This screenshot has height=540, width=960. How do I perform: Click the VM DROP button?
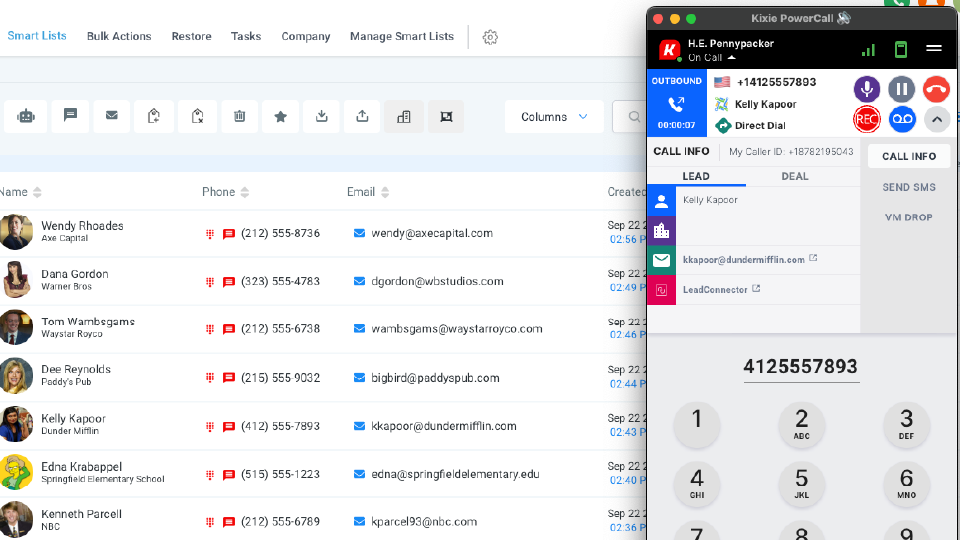point(909,217)
